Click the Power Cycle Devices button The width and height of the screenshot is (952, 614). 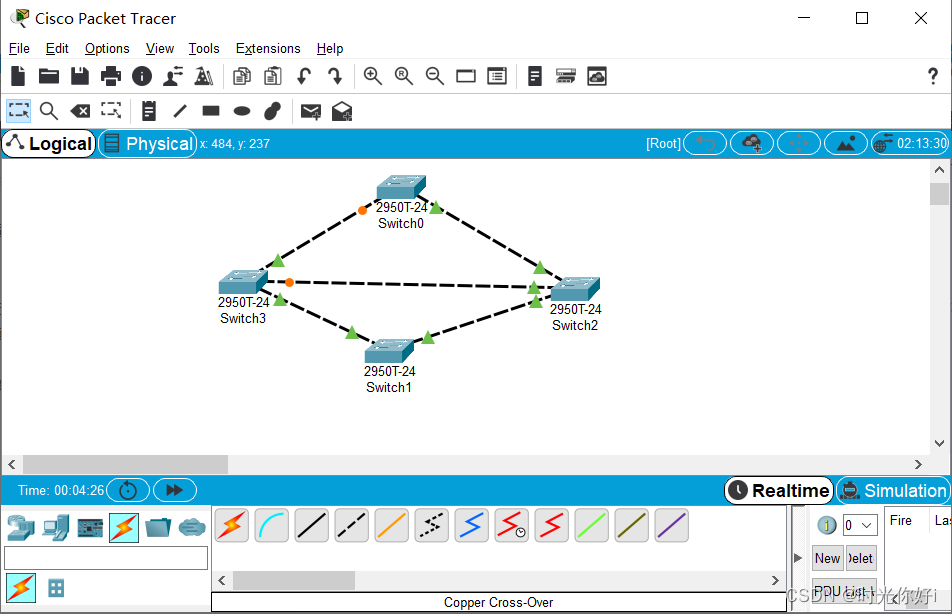tap(128, 490)
